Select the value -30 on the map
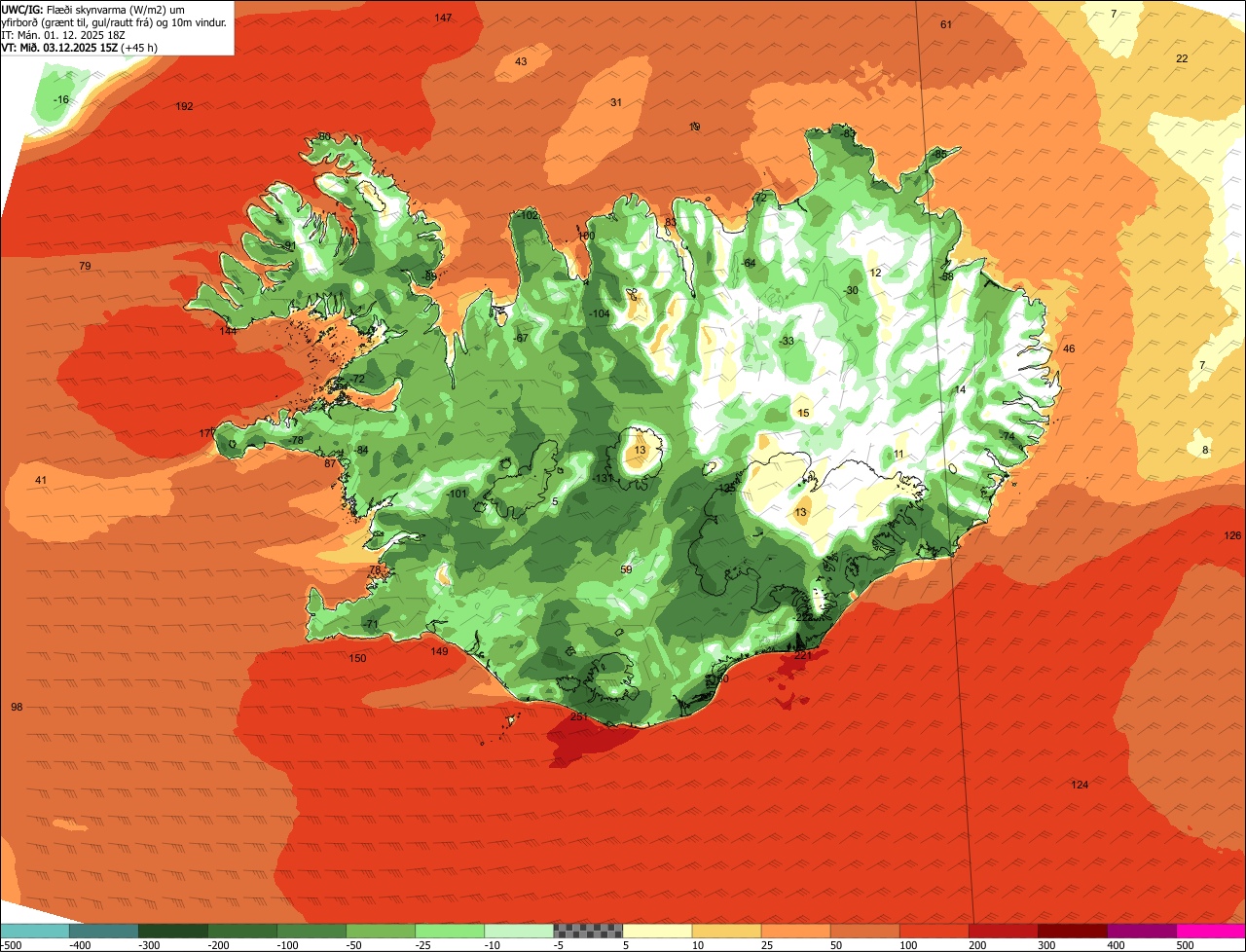The image size is (1246, 952). (x=851, y=290)
